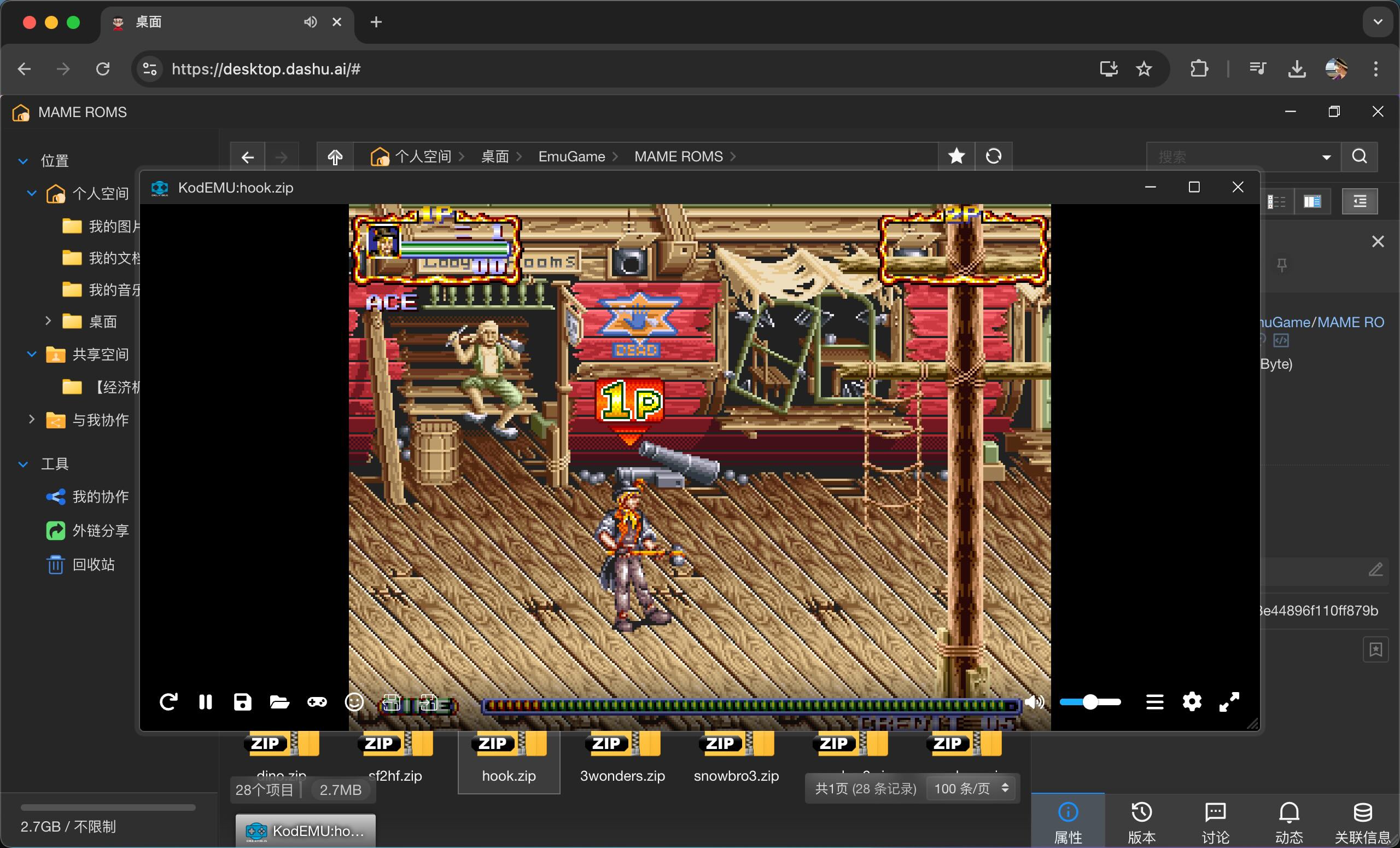Add current folder to favorites star
1400x848 pixels.
point(957,156)
